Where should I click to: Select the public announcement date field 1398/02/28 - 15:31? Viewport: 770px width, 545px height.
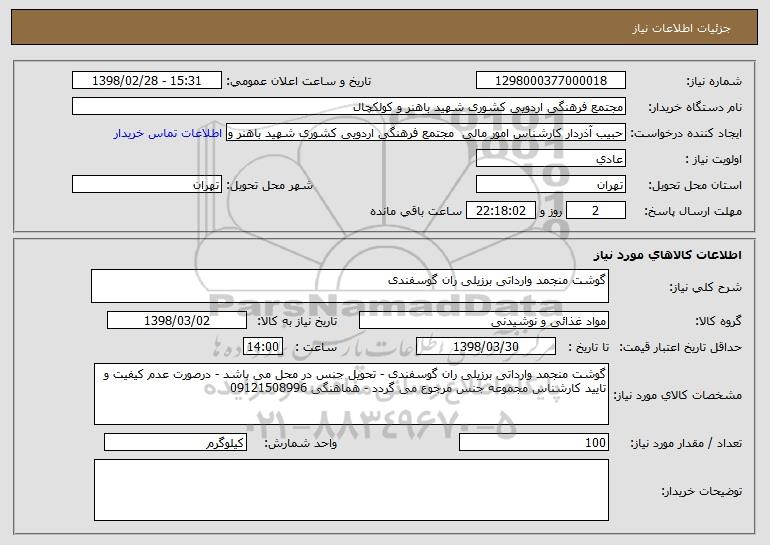click(147, 81)
